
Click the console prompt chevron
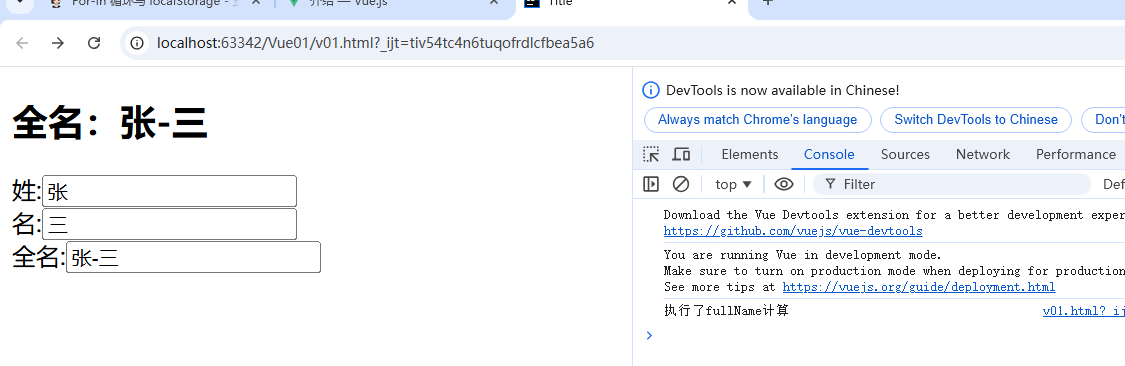click(649, 335)
